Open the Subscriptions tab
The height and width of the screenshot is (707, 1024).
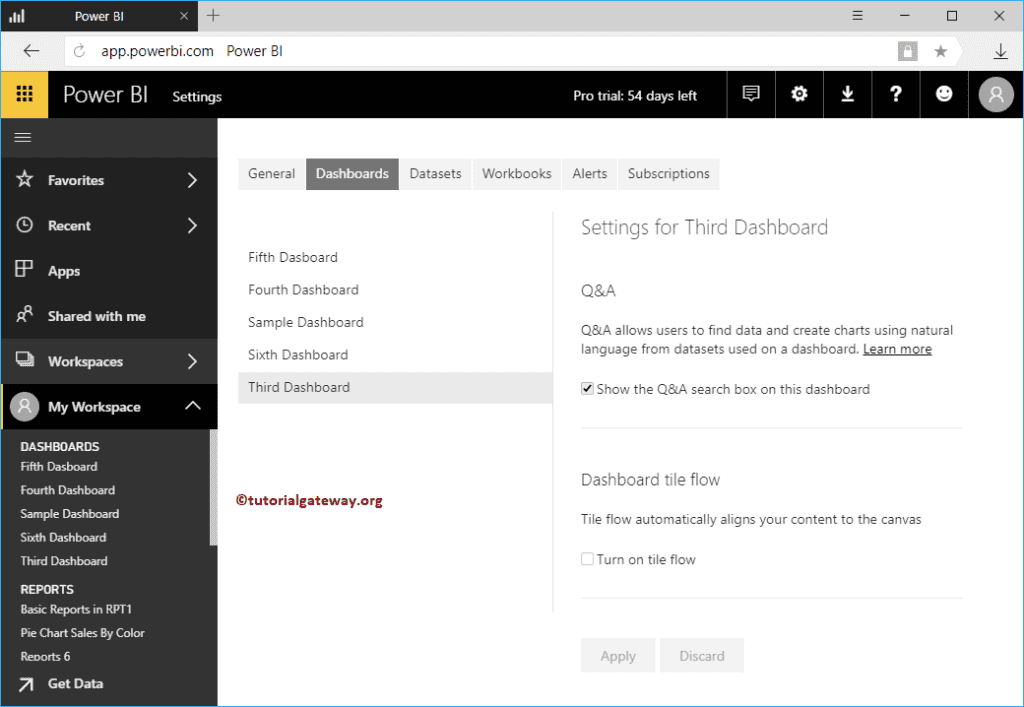point(668,173)
